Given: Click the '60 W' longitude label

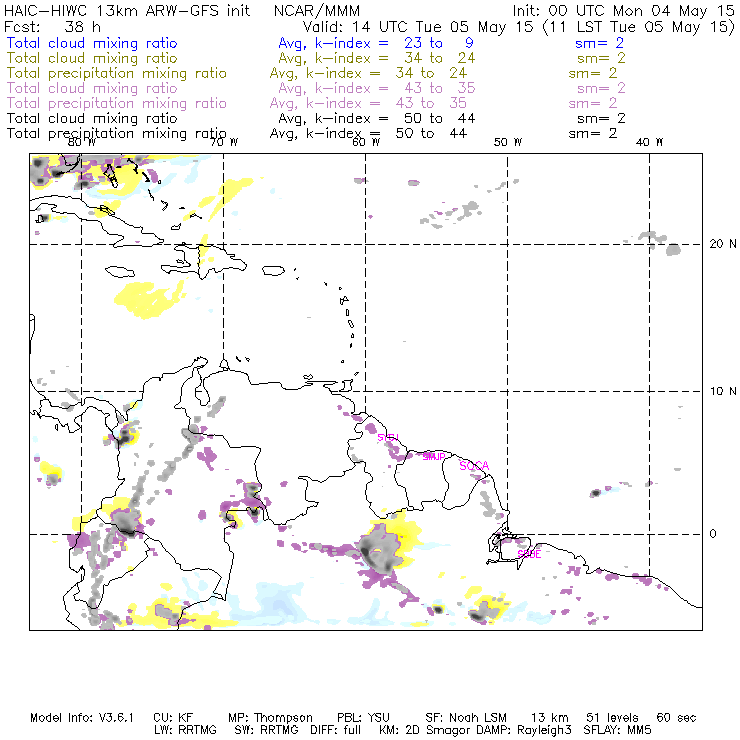Looking at the screenshot, I should coord(366,142).
